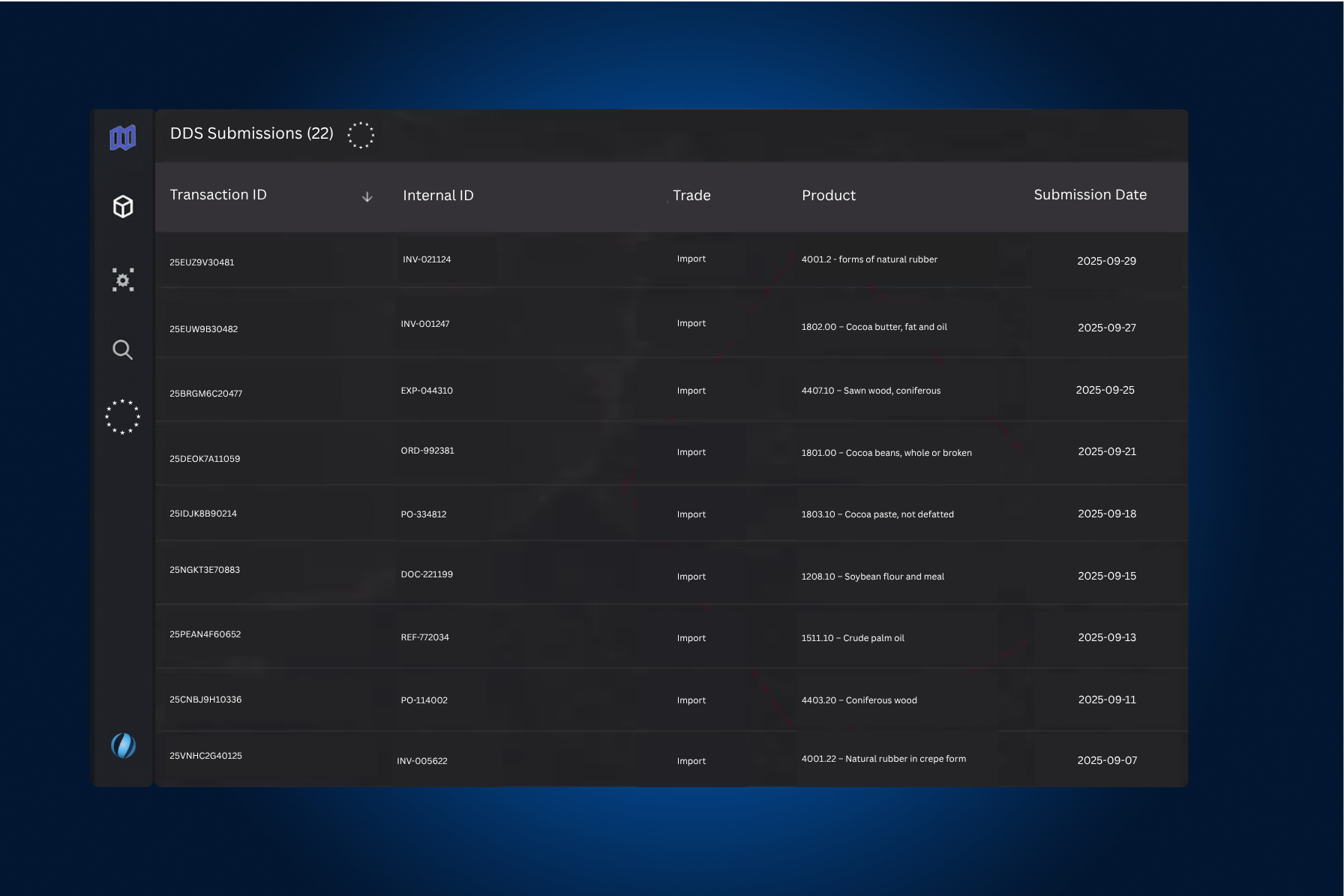Open transaction 25VNHC2G40125
1344x896 pixels.
(205, 756)
